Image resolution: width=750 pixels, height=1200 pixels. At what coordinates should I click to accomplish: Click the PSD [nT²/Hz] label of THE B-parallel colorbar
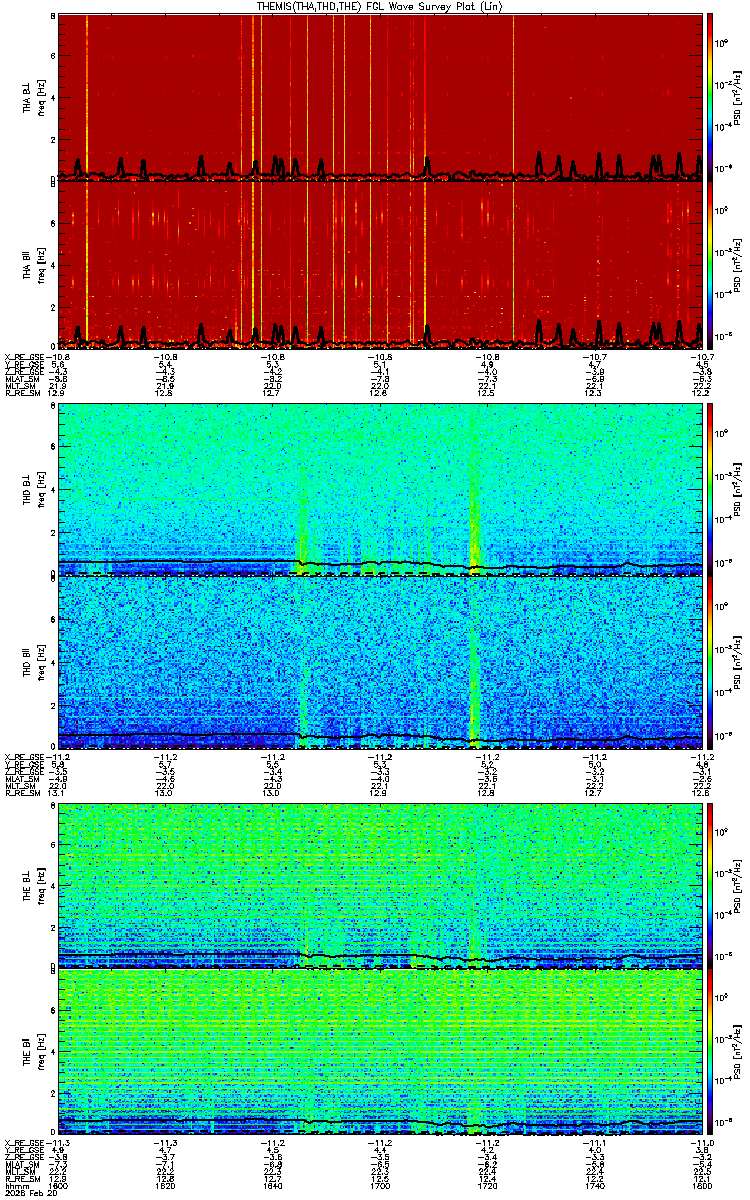738,1052
